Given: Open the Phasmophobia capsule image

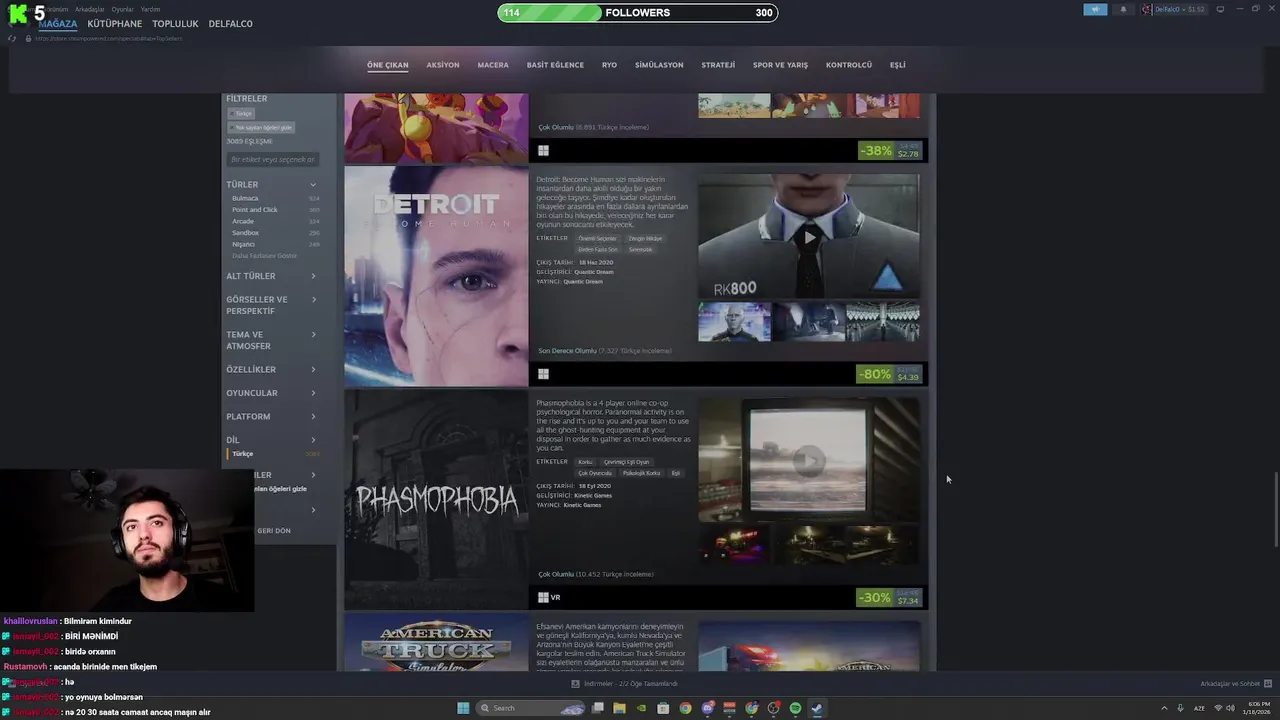Looking at the screenshot, I should click(436, 499).
